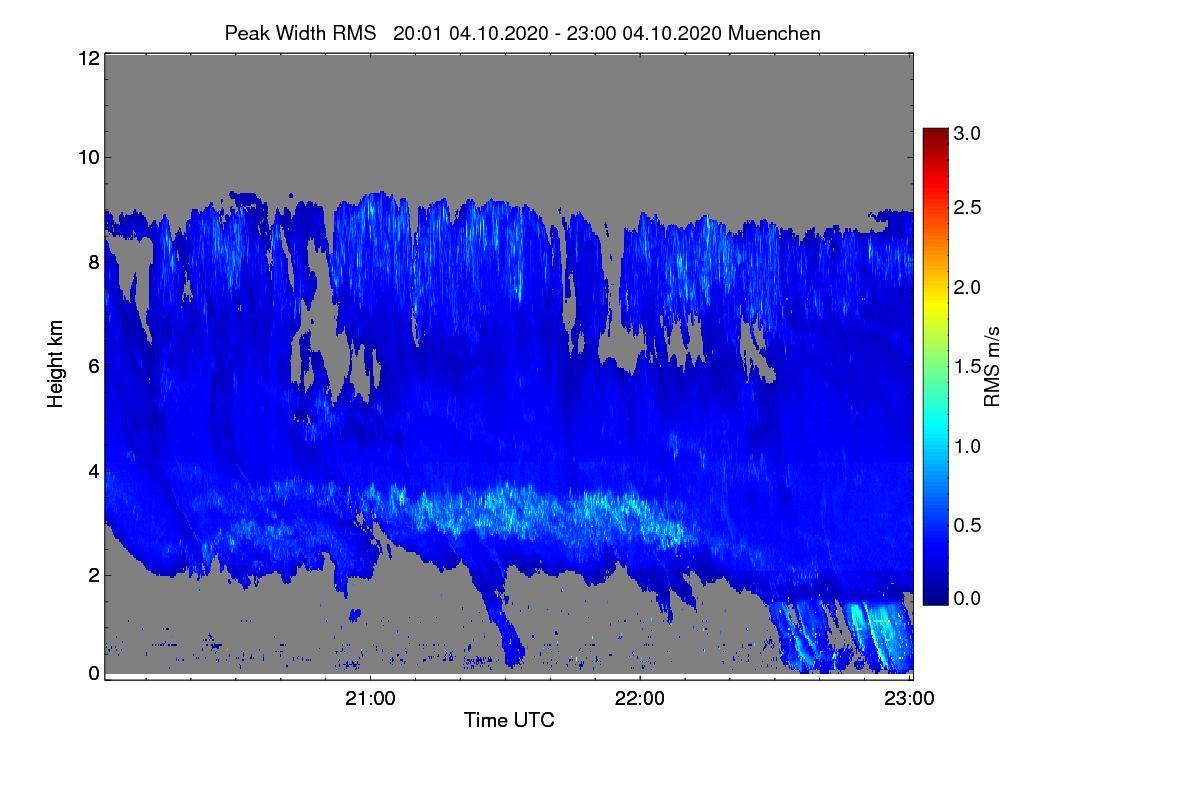Screen dimensions: 1200x800
Task: Click the colorbar value '1.5'
Action: [x=967, y=366]
